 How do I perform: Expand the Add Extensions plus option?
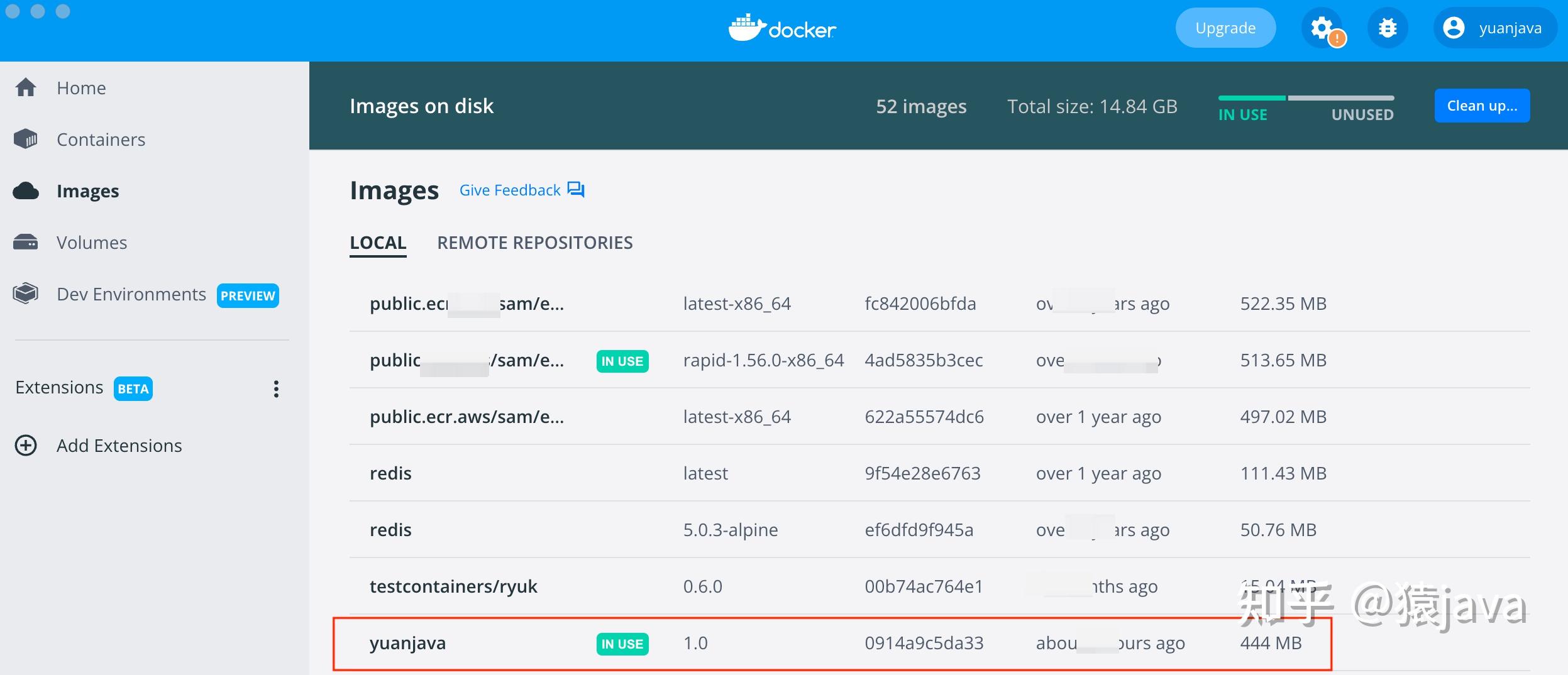pyautogui.click(x=25, y=446)
